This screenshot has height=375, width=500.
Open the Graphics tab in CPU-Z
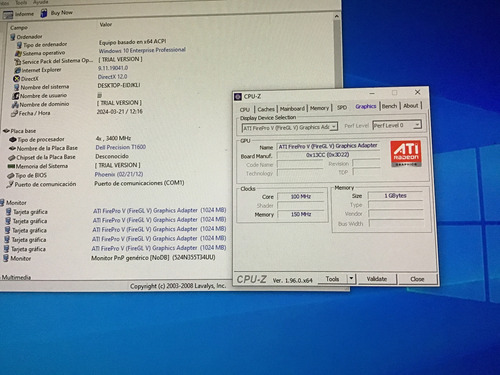point(366,106)
